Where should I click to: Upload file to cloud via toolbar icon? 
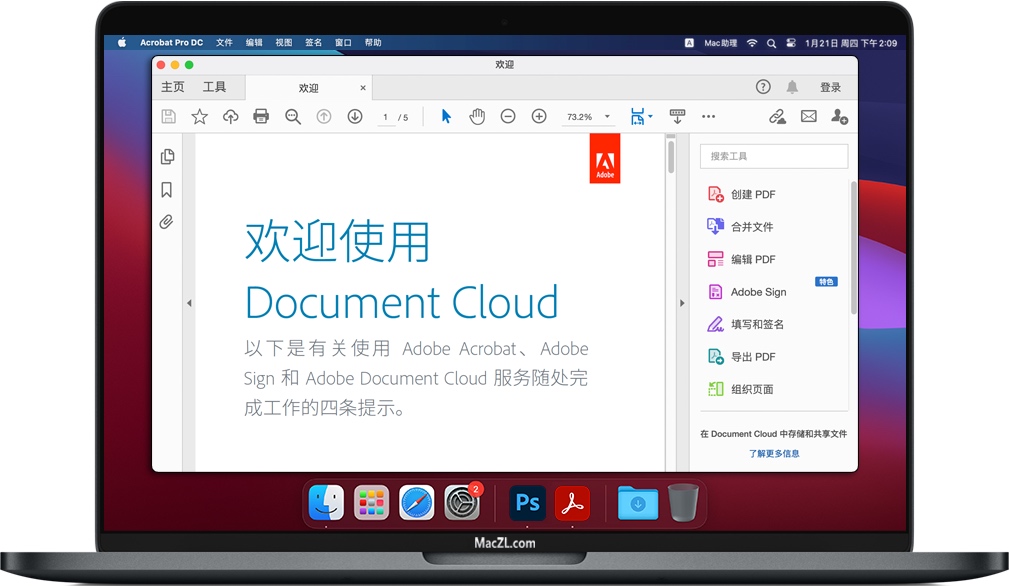point(230,117)
